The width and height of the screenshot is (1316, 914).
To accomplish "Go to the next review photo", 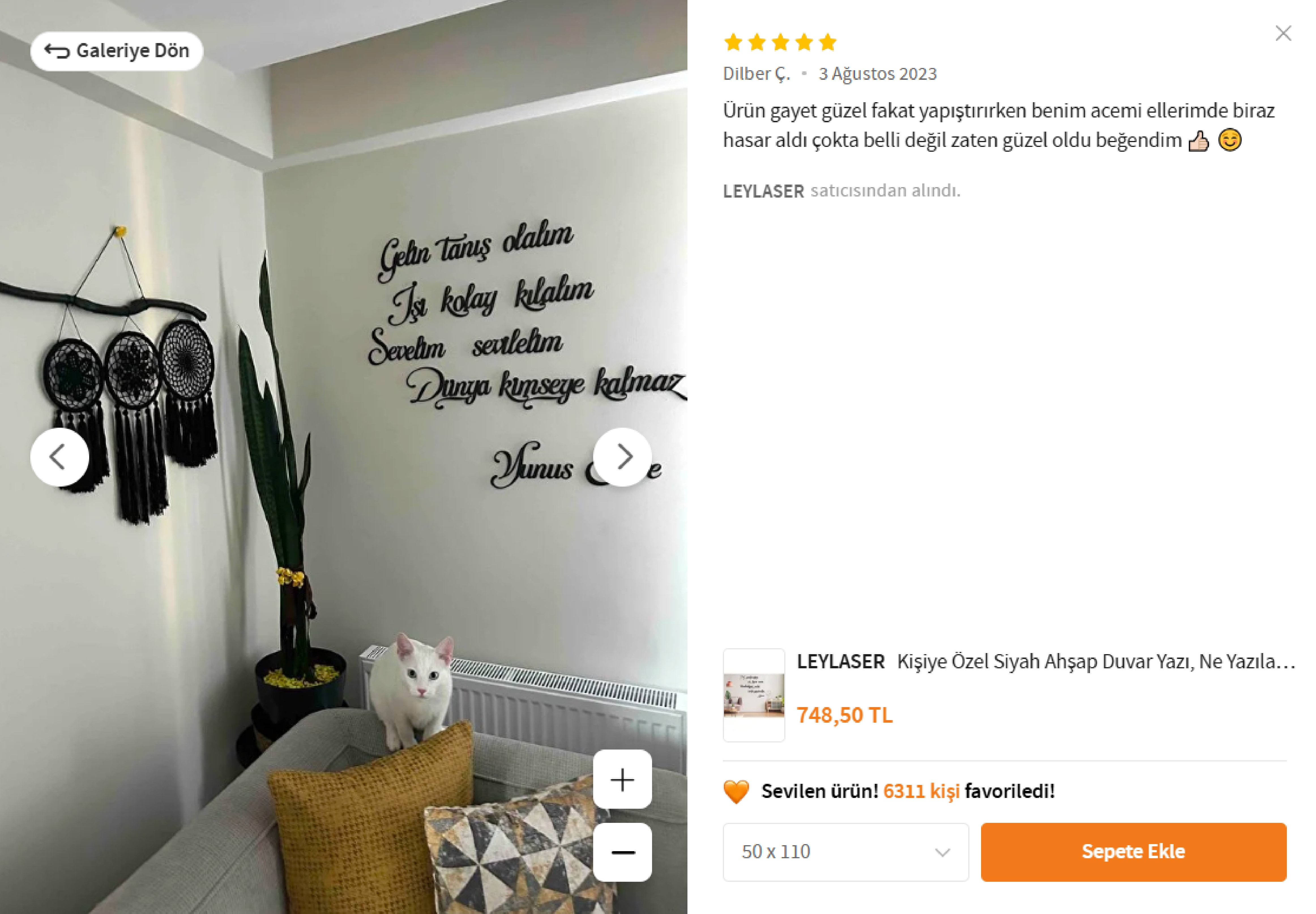I will tap(623, 457).
